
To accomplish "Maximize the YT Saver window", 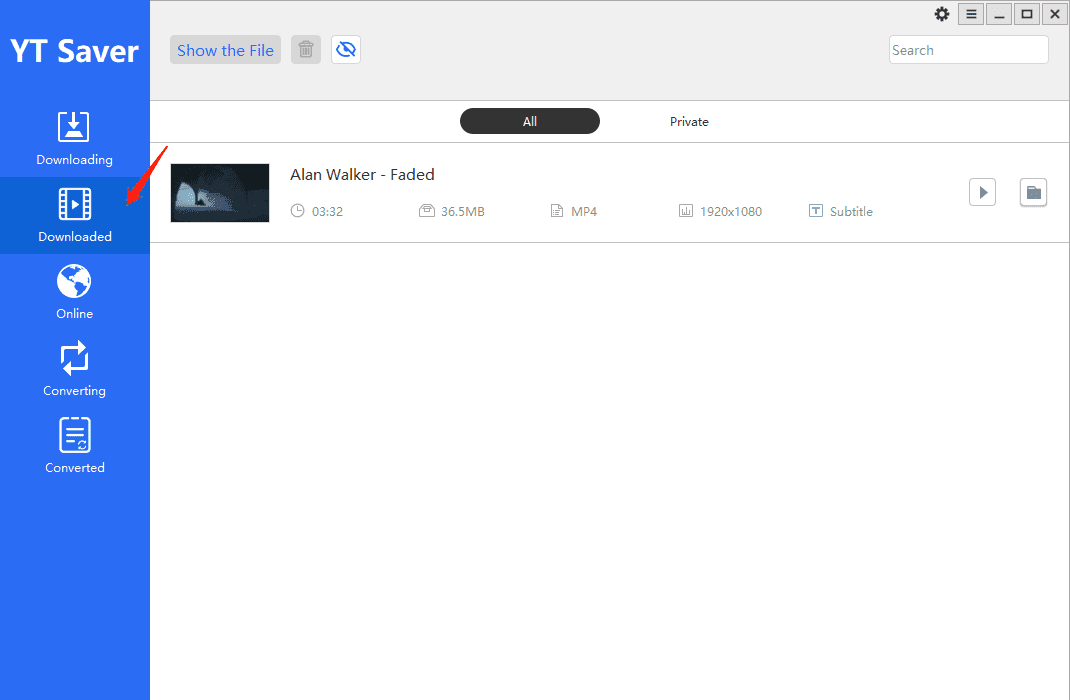I will pos(1027,14).
